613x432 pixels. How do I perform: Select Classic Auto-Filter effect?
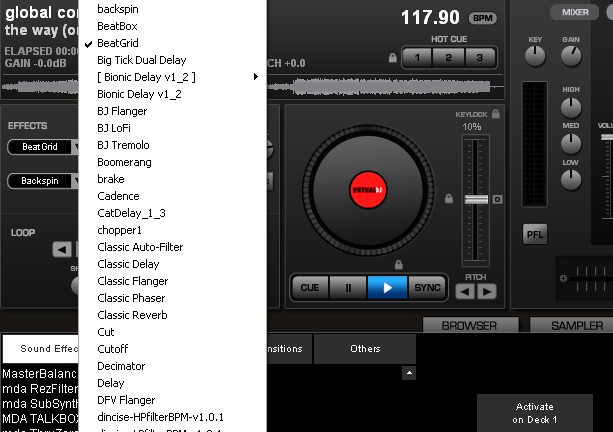[172, 247]
